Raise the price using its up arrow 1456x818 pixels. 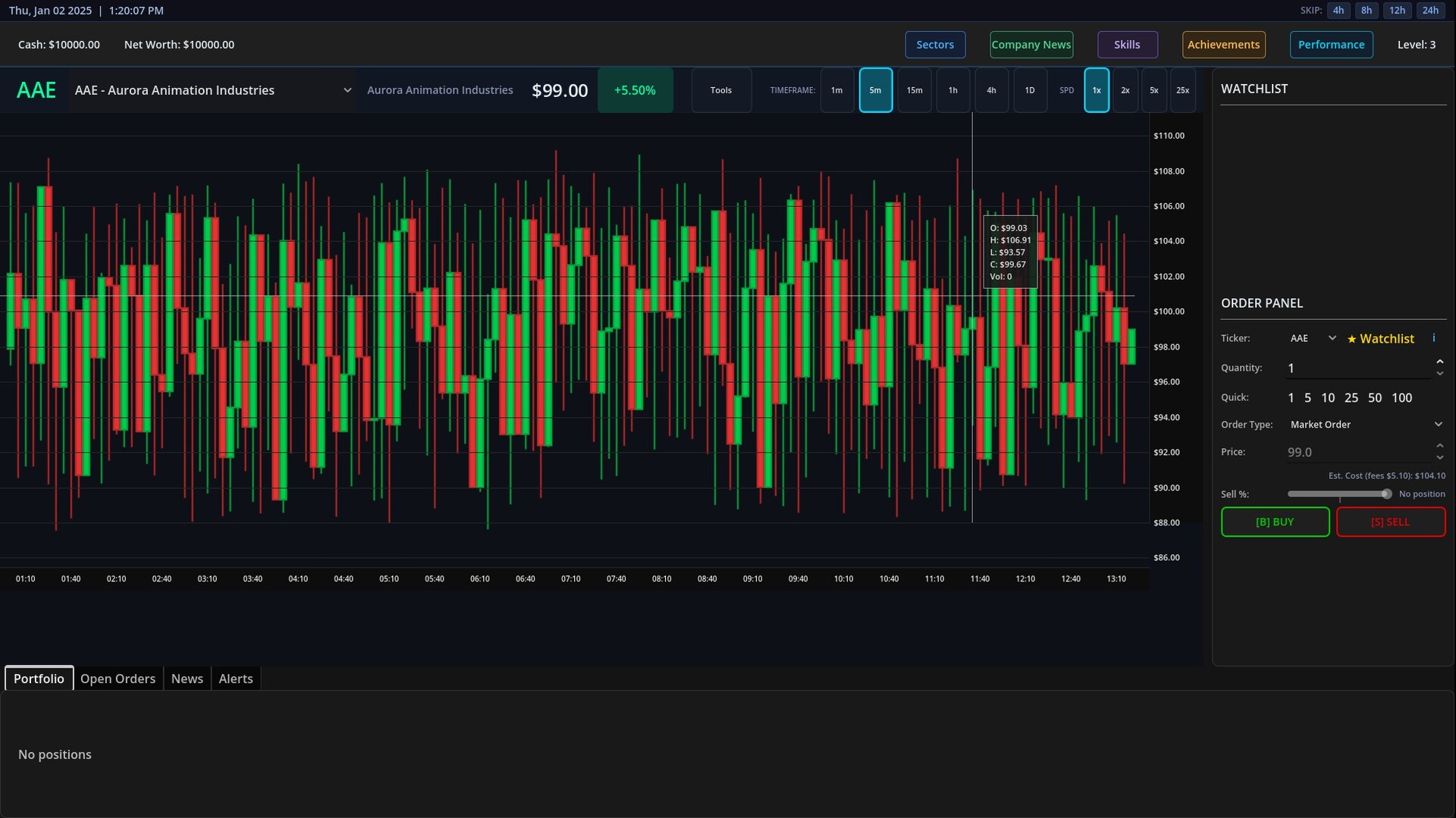1439,446
